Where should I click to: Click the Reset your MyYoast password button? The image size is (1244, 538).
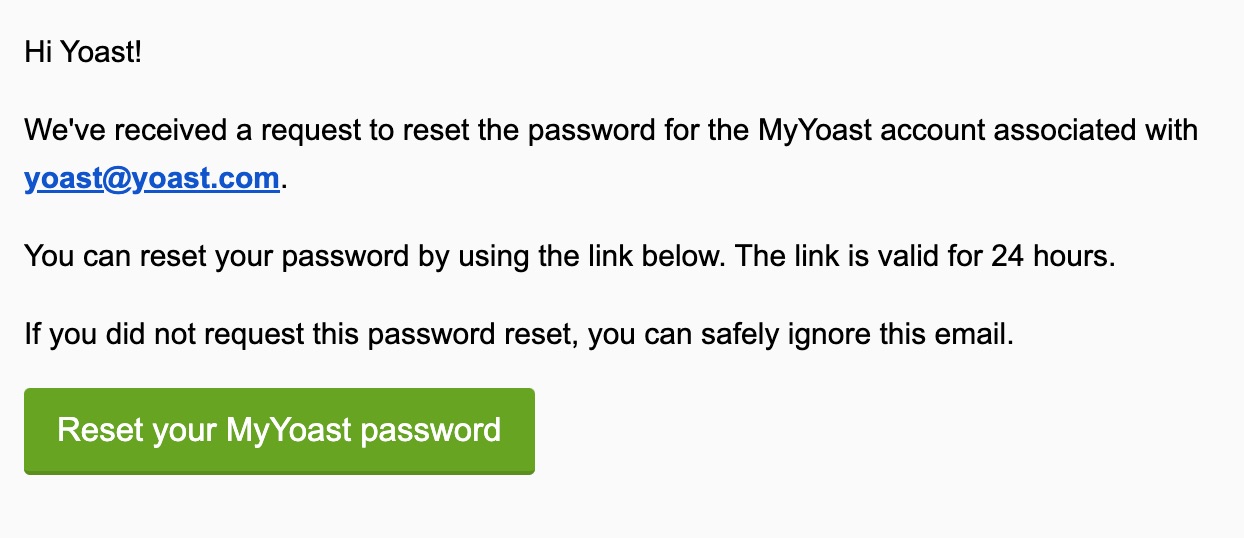[x=279, y=431]
